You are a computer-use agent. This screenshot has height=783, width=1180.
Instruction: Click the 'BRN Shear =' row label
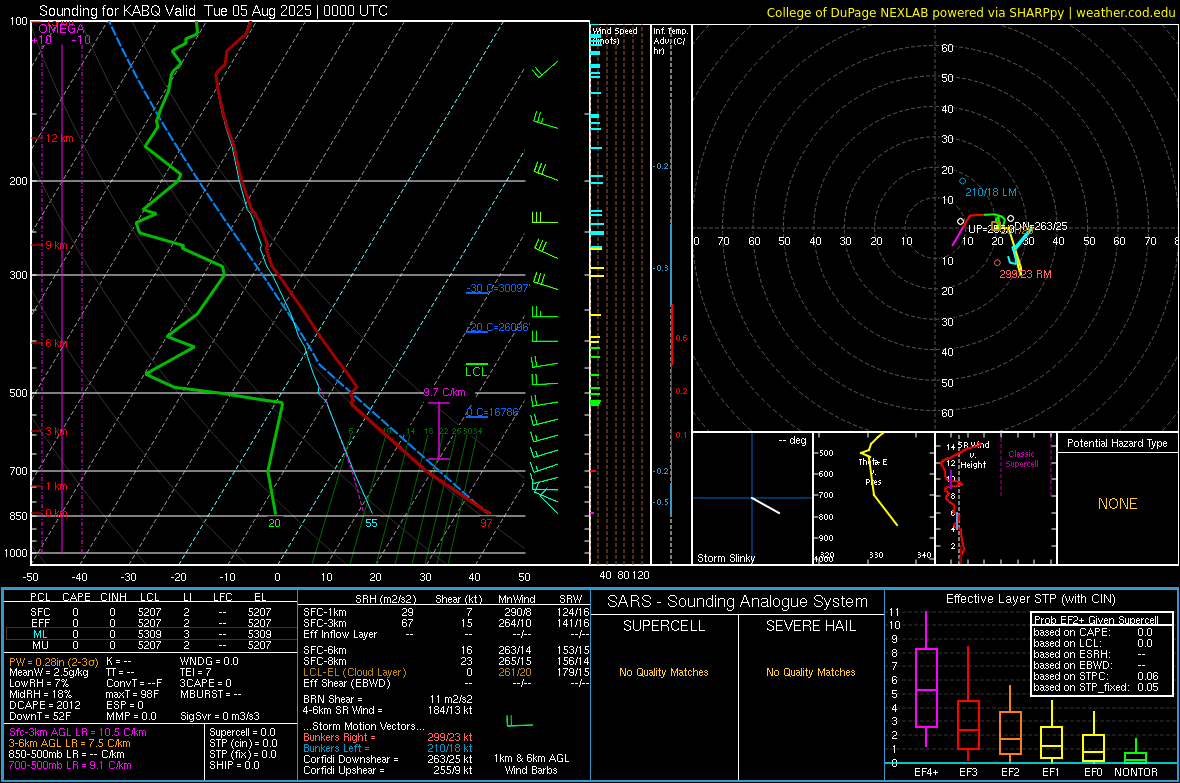[333, 699]
